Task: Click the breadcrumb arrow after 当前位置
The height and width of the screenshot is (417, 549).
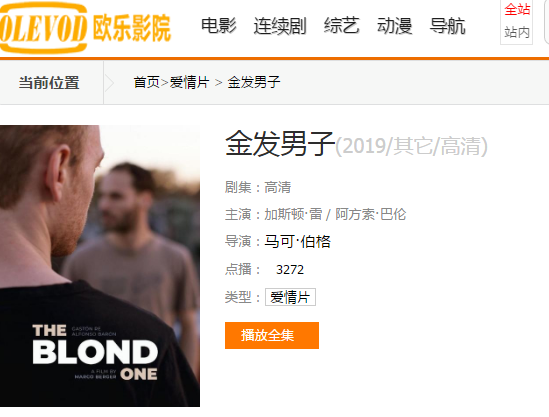Action: (x=109, y=83)
